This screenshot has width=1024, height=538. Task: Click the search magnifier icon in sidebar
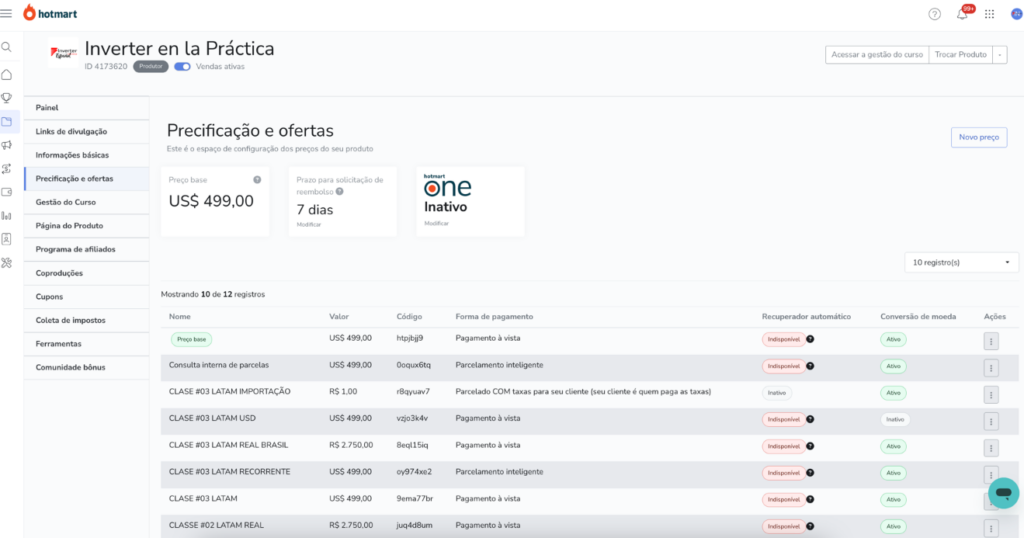pos(7,47)
